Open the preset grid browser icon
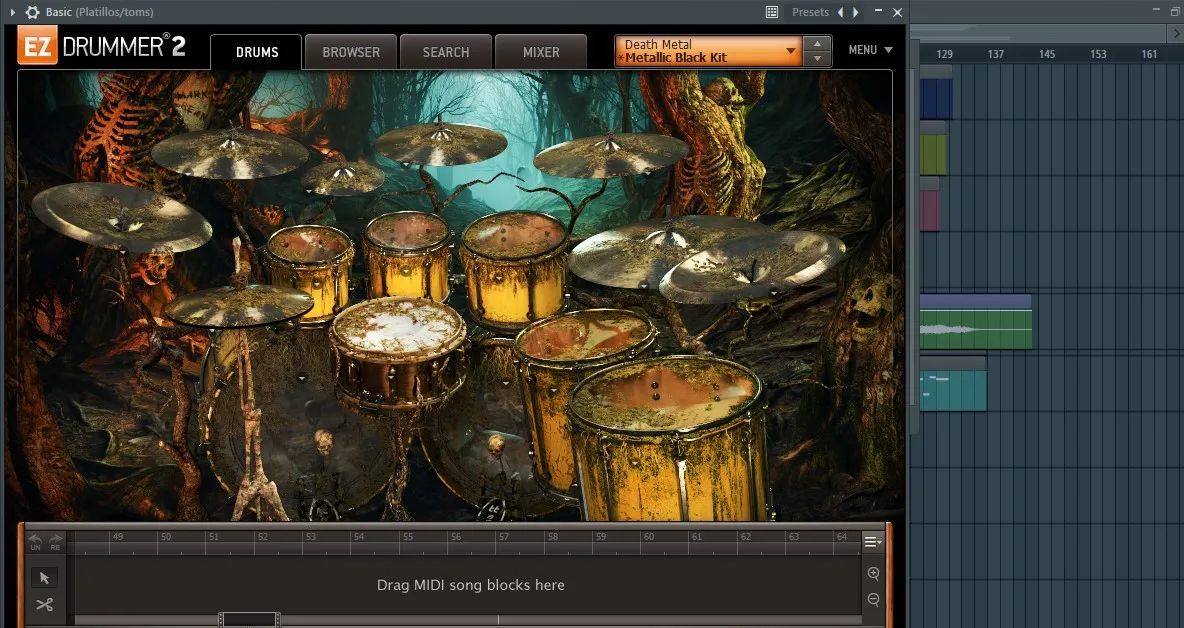 pos(771,12)
